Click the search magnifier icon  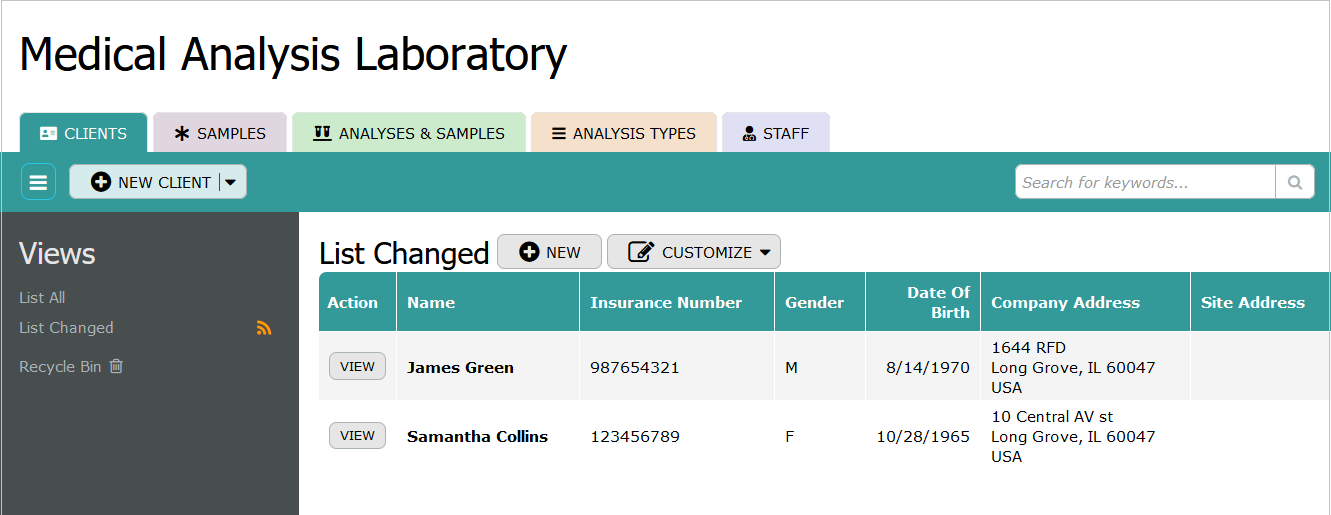1294,182
